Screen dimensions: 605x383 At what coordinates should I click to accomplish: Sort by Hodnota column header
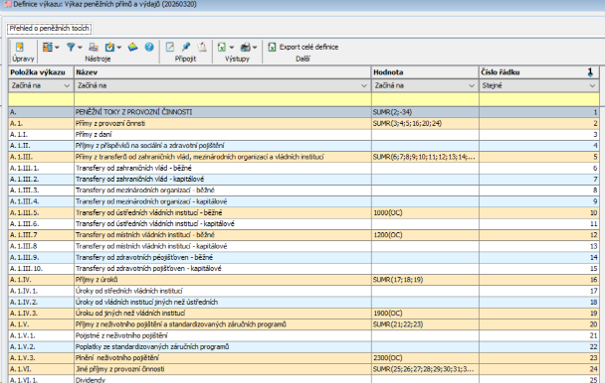click(425, 72)
